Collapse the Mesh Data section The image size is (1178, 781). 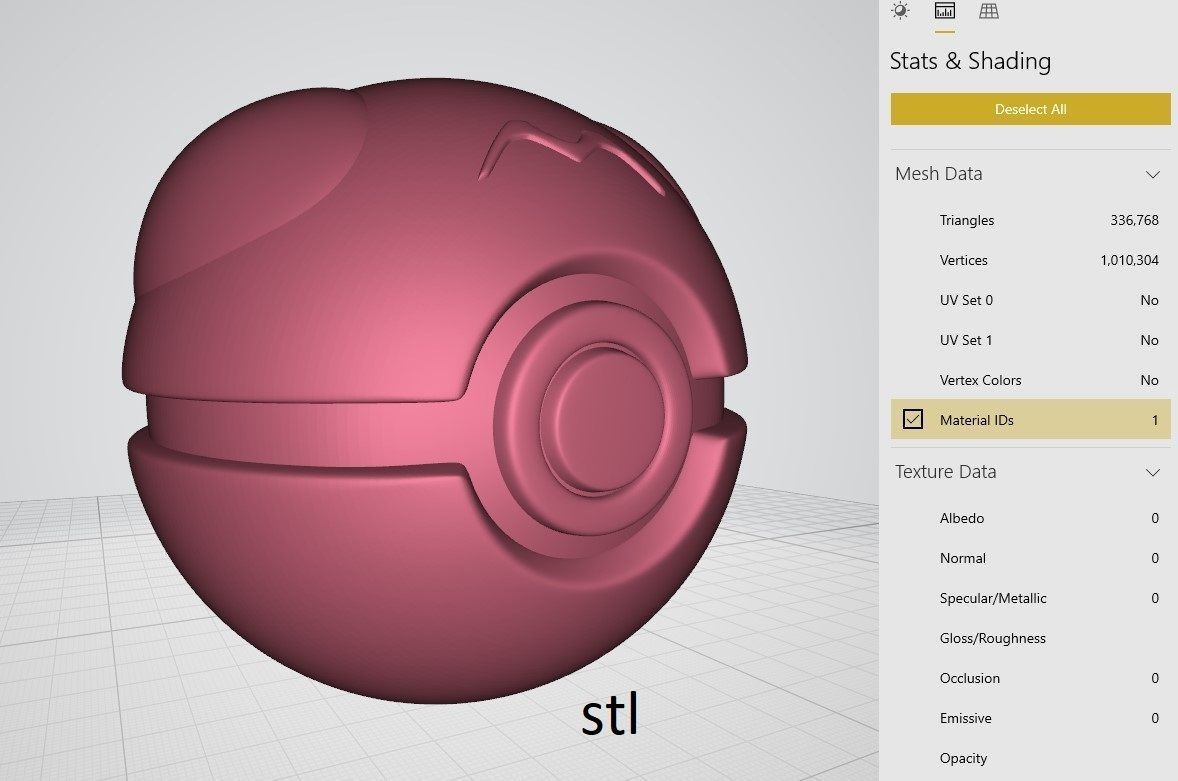coord(1152,174)
